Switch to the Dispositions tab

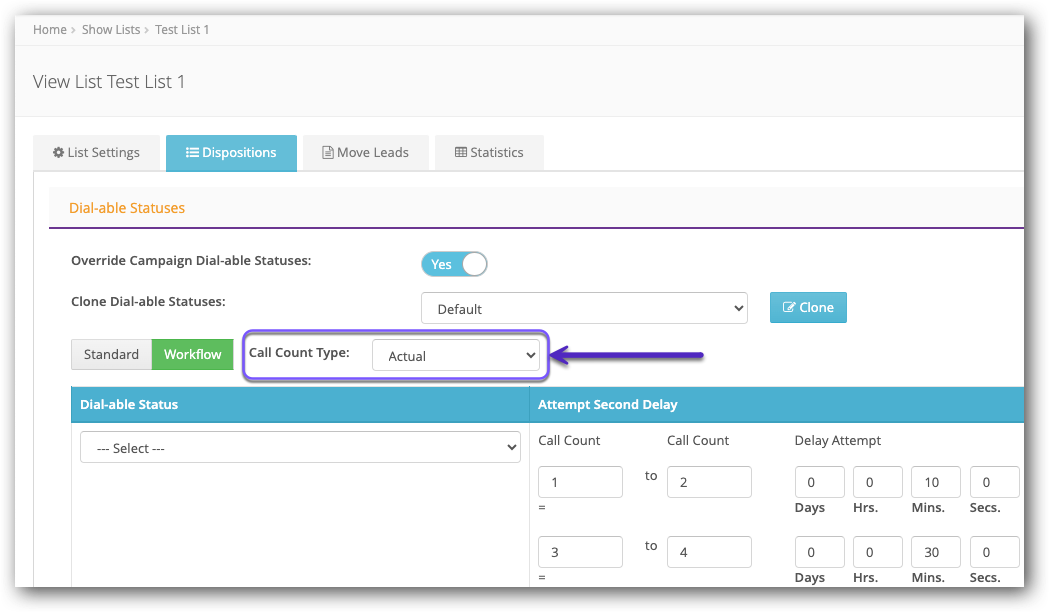231,153
